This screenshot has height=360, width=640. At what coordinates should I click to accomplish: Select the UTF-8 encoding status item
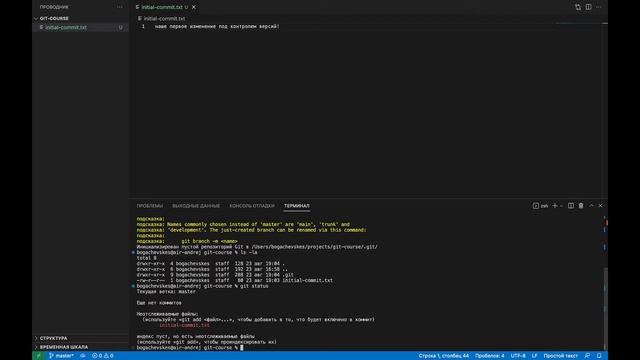tap(518, 356)
